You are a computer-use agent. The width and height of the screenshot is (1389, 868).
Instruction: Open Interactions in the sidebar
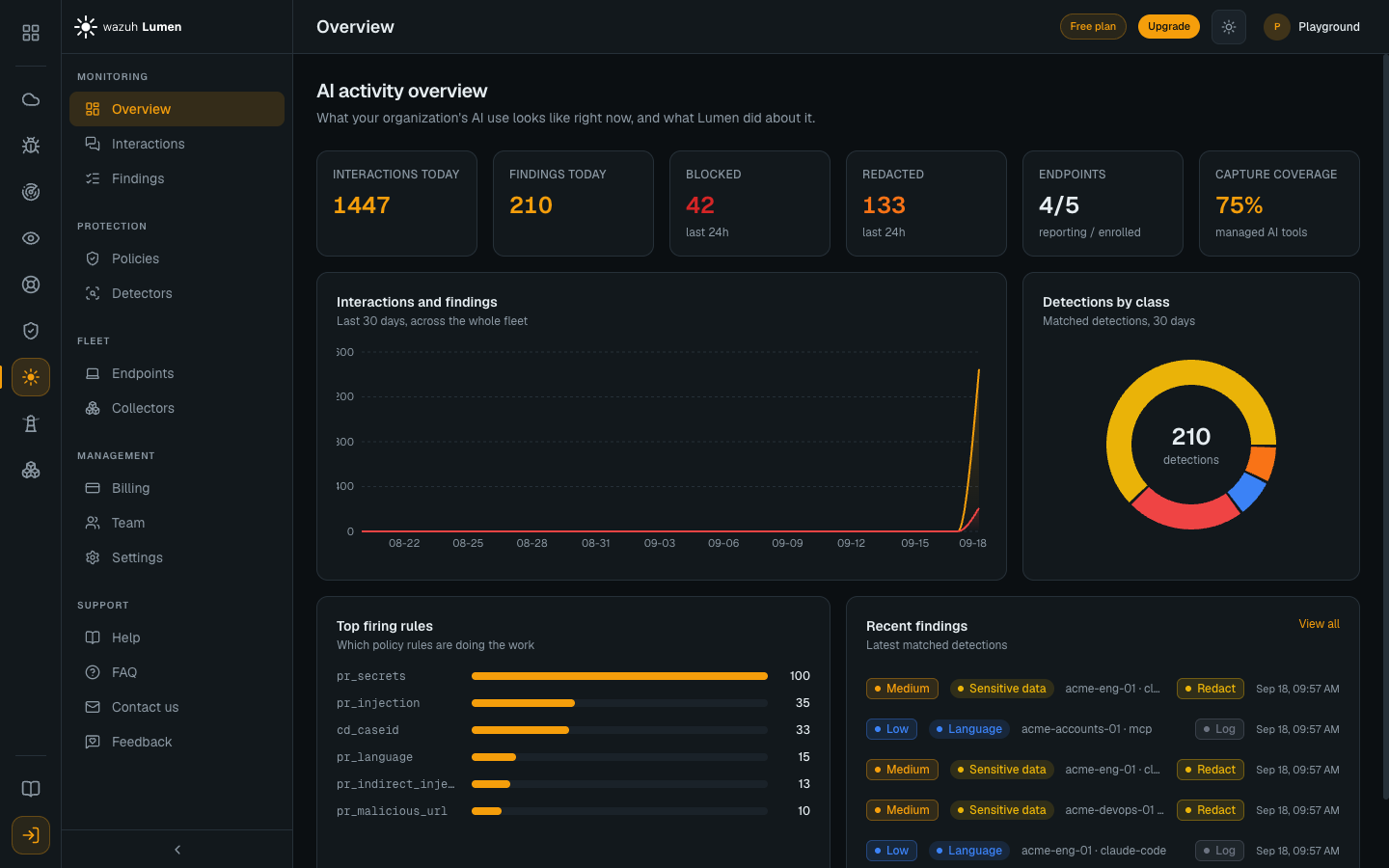click(x=177, y=144)
